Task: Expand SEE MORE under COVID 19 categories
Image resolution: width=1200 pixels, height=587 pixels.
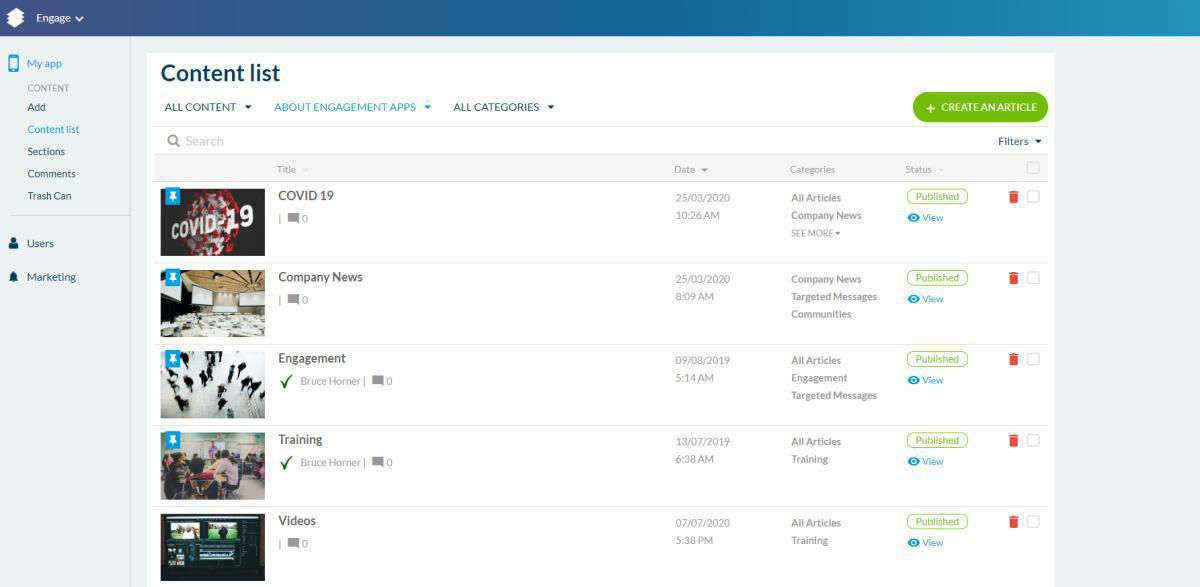Action: [x=815, y=232]
